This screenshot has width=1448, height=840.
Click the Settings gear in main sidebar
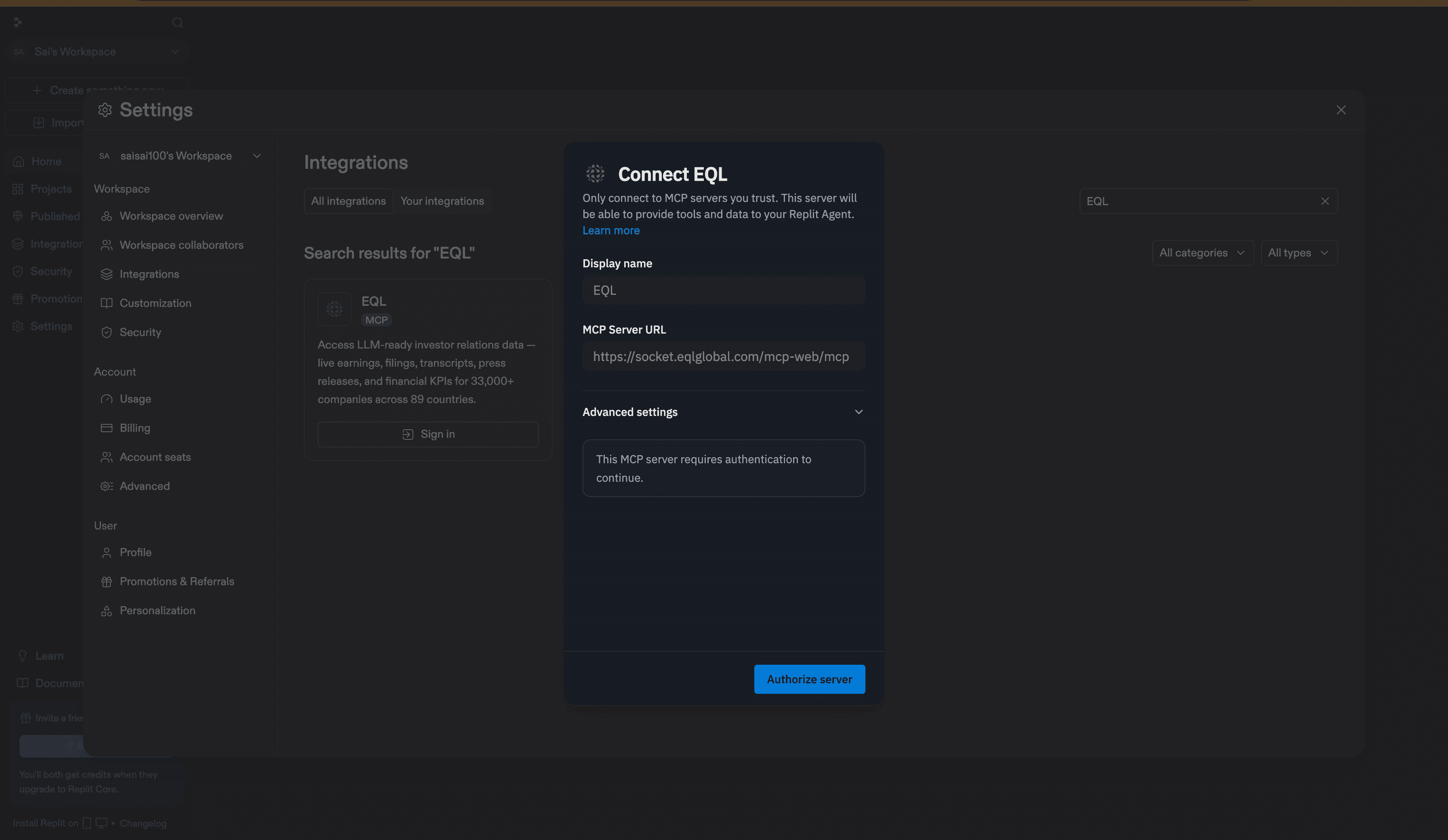click(18, 326)
